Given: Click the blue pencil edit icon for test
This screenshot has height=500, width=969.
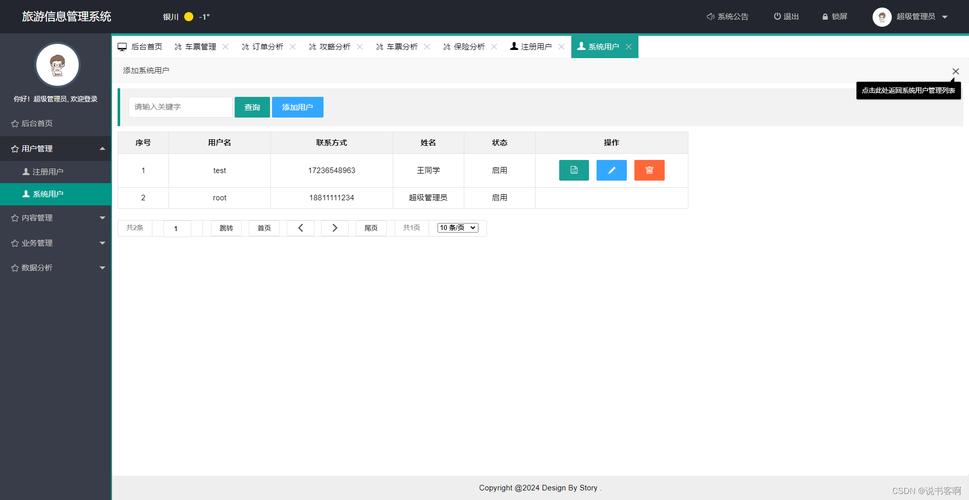Looking at the screenshot, I should 611,170.
